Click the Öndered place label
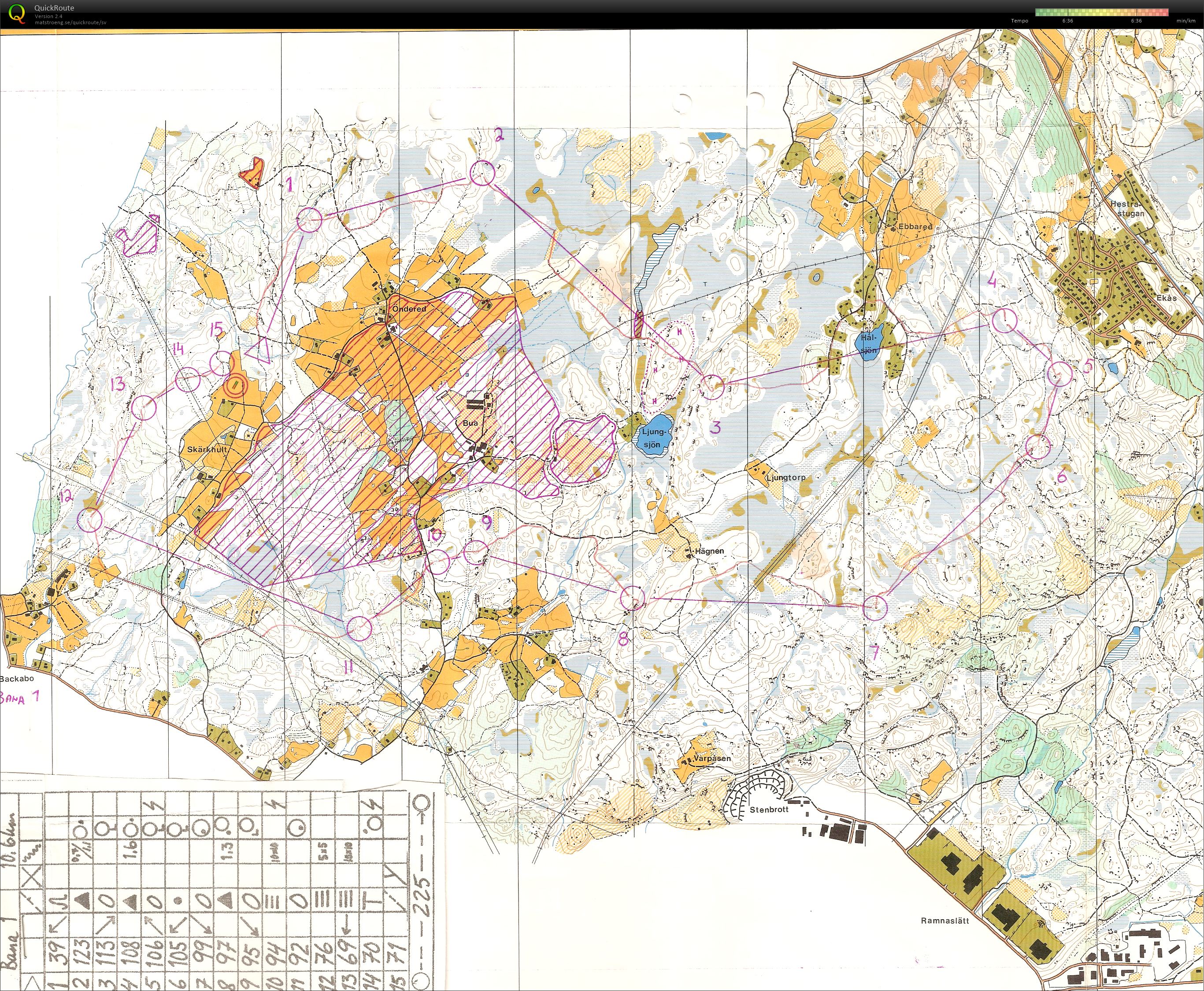 (x=409, y=309)
